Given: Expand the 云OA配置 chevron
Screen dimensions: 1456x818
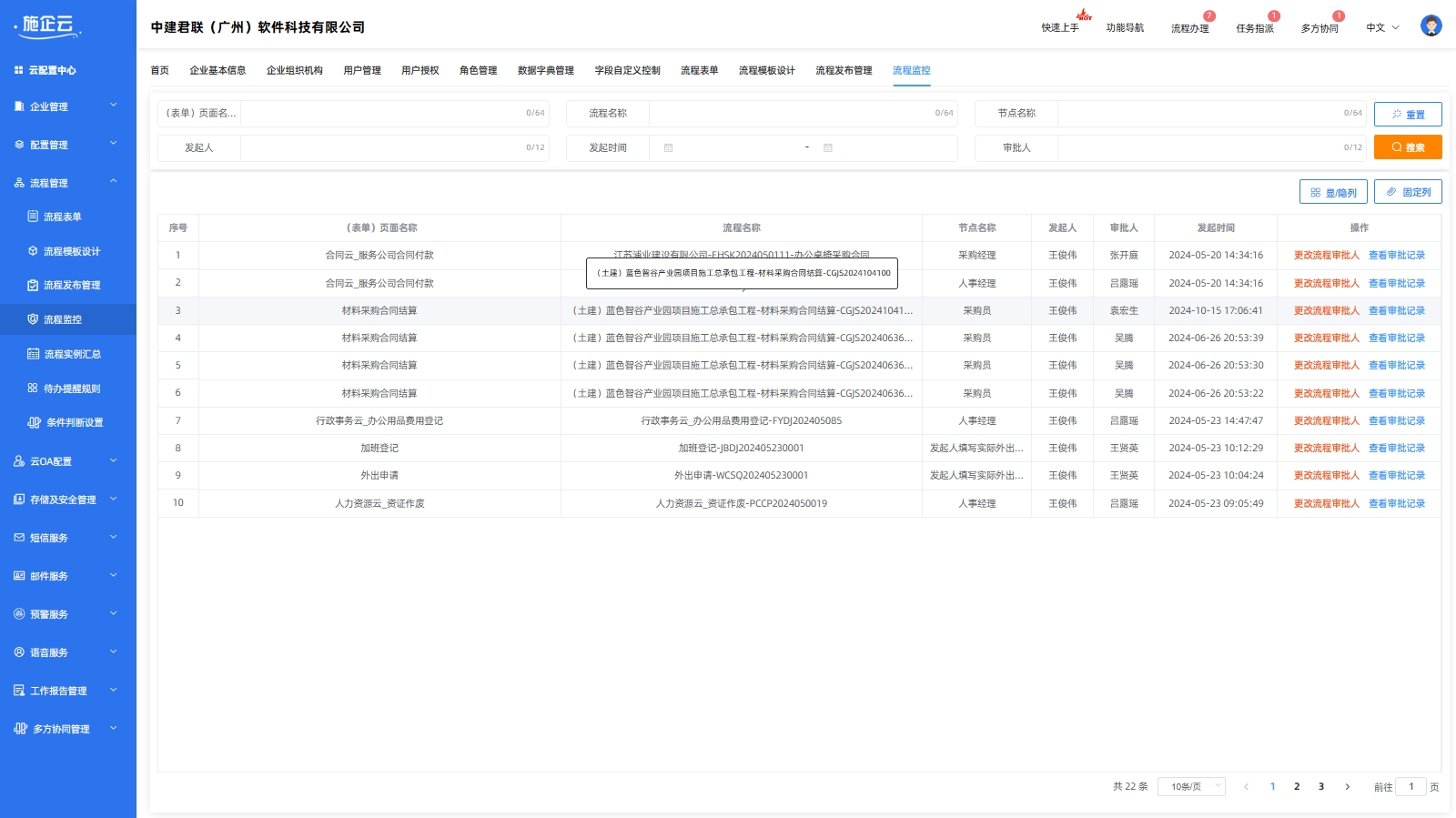Looking at the screenshot, I should pos(114,460).
